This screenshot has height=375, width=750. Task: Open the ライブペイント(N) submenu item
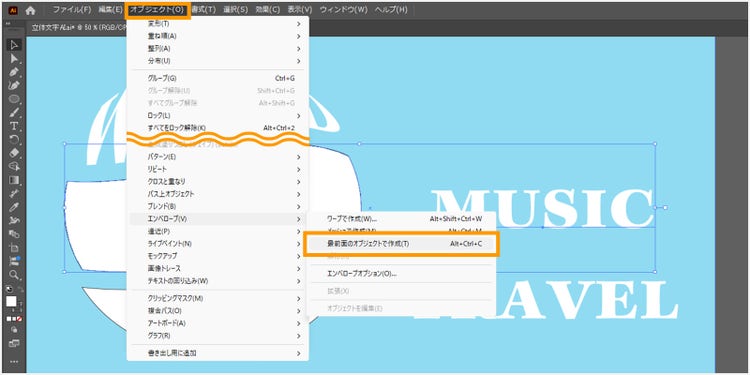[x=218, y=244]
